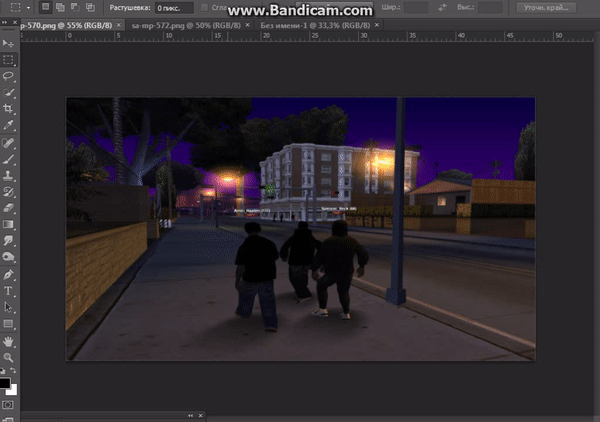Select the Path Selection tool
This screenshot has height=422, width=600.
tap(8, 307)
